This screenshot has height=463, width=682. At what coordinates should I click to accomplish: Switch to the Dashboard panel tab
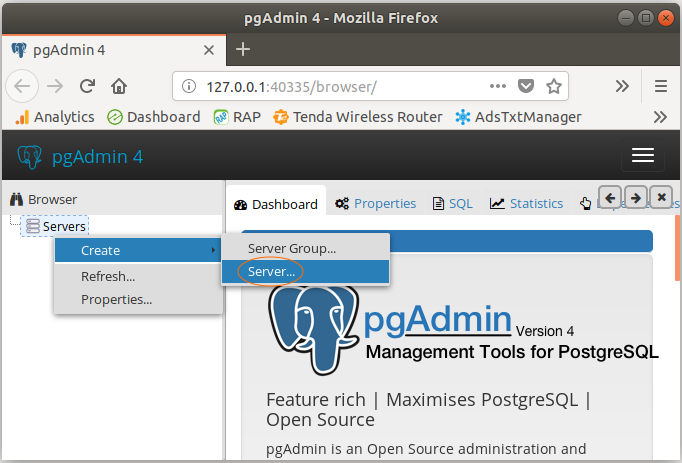(276, 204)
